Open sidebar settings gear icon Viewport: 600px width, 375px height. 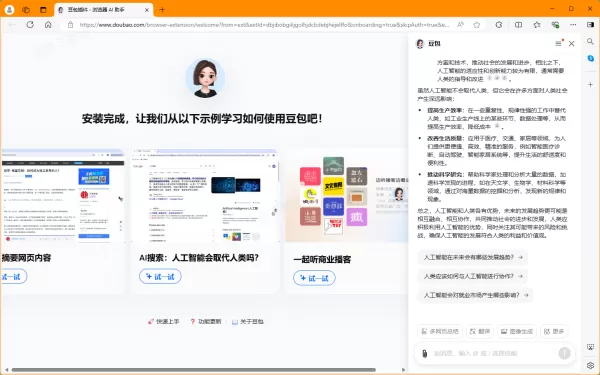(x=590, y=365)
